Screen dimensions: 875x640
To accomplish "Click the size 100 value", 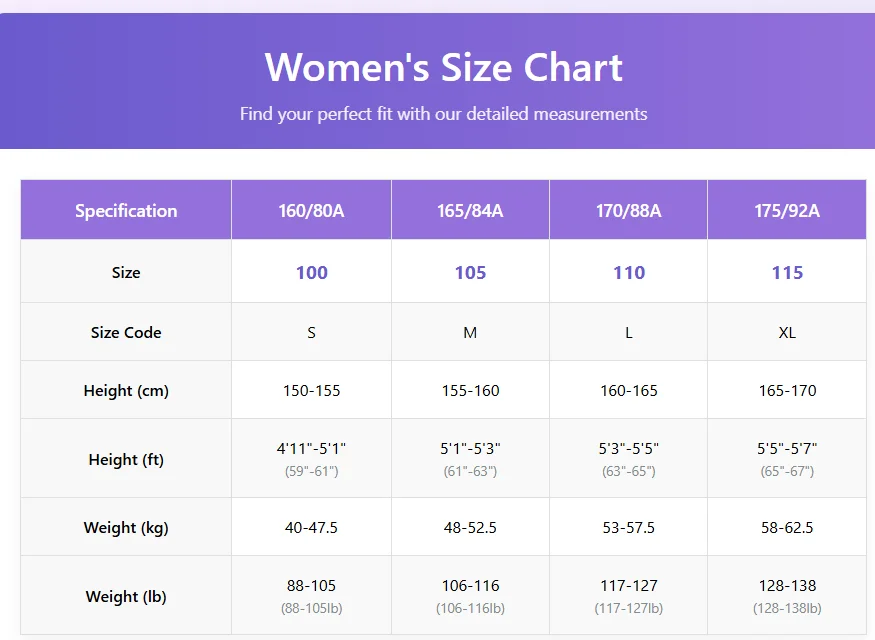I will [311, 273].
